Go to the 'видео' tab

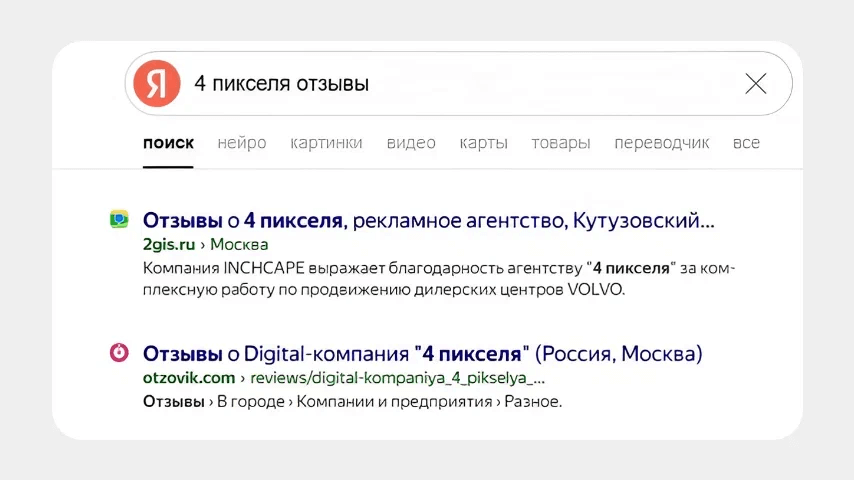coord(411,143)
